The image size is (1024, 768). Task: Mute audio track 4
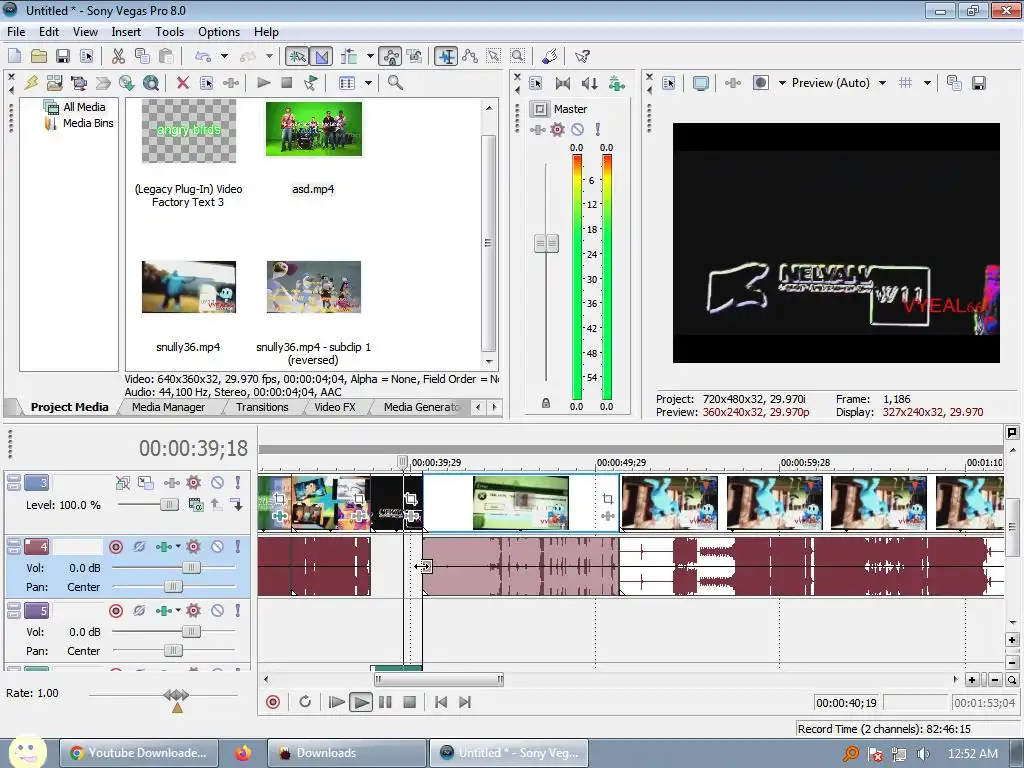(x=217, y=547)
